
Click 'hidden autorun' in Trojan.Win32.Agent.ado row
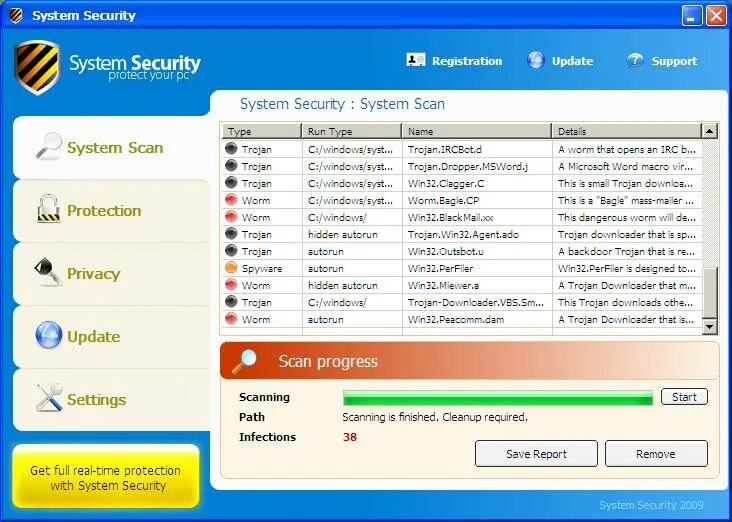tap(343, 234)
